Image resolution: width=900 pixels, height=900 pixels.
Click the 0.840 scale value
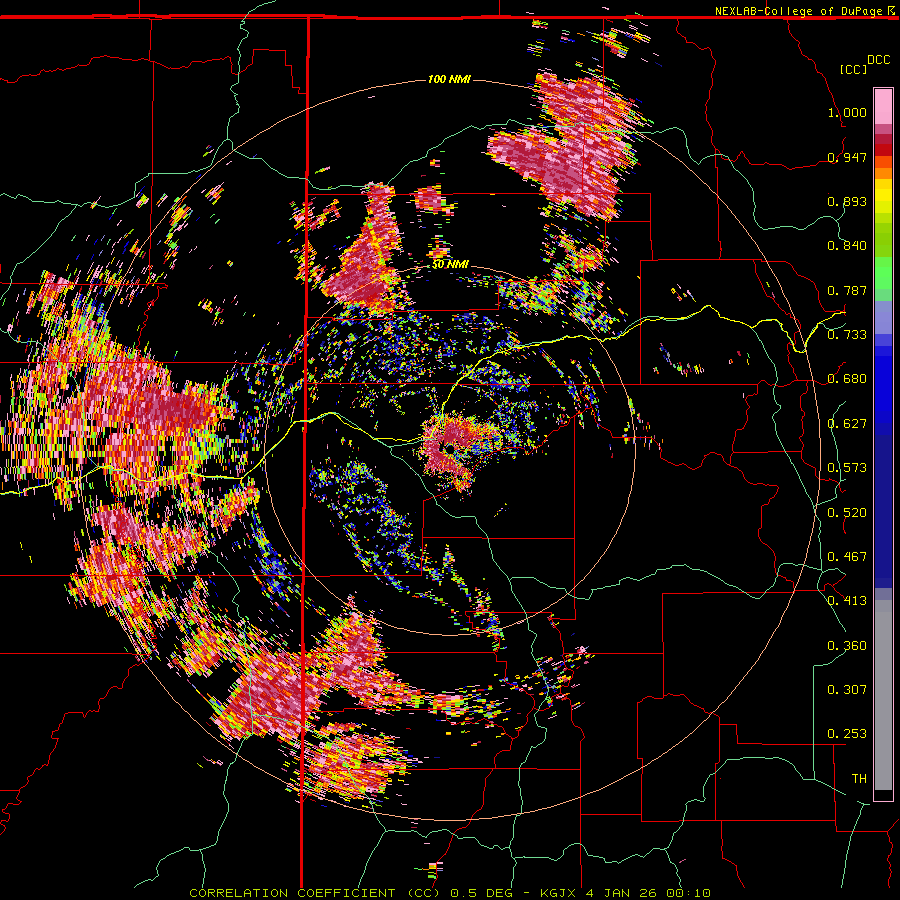tap(847, 246)
